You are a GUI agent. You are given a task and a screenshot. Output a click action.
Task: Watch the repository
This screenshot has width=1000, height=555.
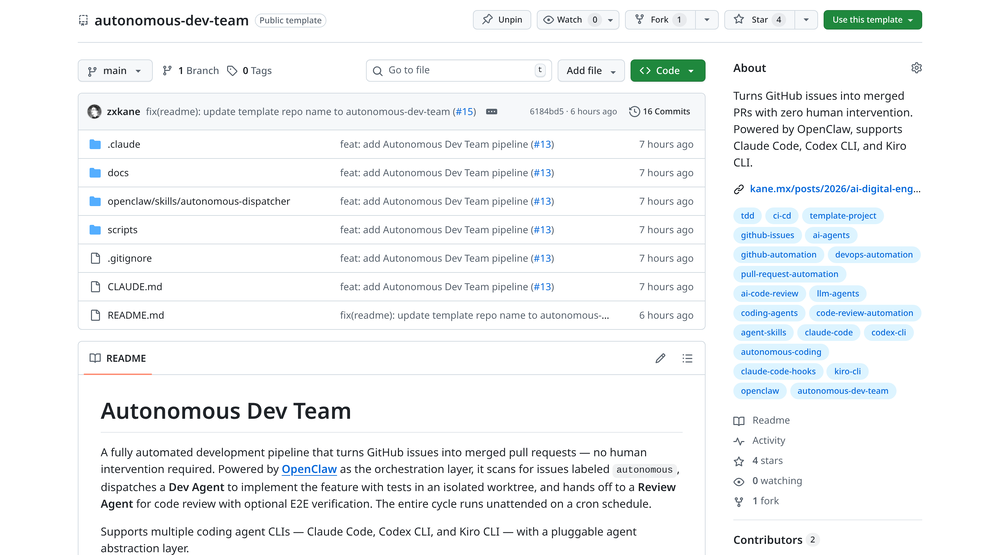[570, 20]
